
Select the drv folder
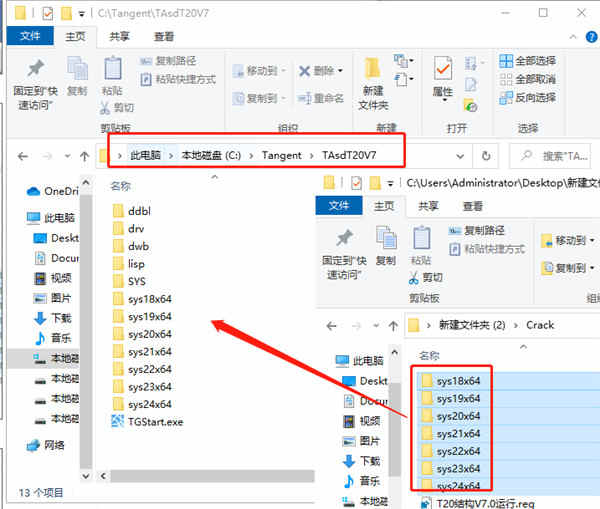(x=129, y=228)
